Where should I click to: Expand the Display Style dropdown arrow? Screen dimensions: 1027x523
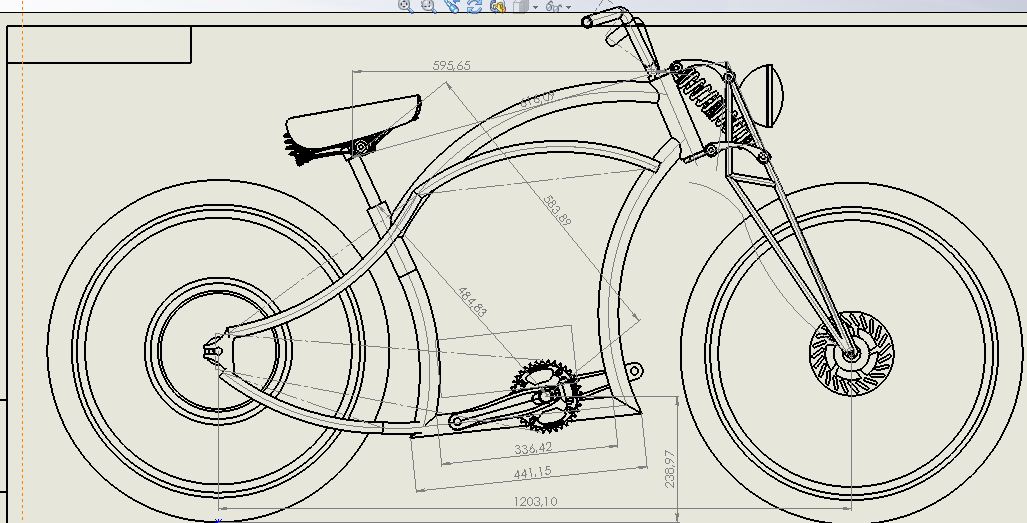click(x=535, y=7)
